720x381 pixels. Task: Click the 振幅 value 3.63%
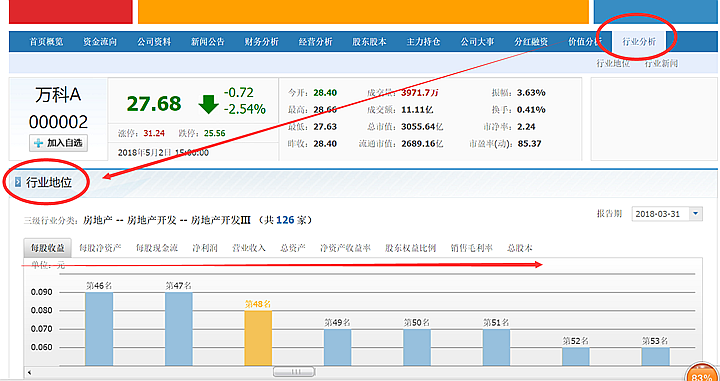pos(531,93)
